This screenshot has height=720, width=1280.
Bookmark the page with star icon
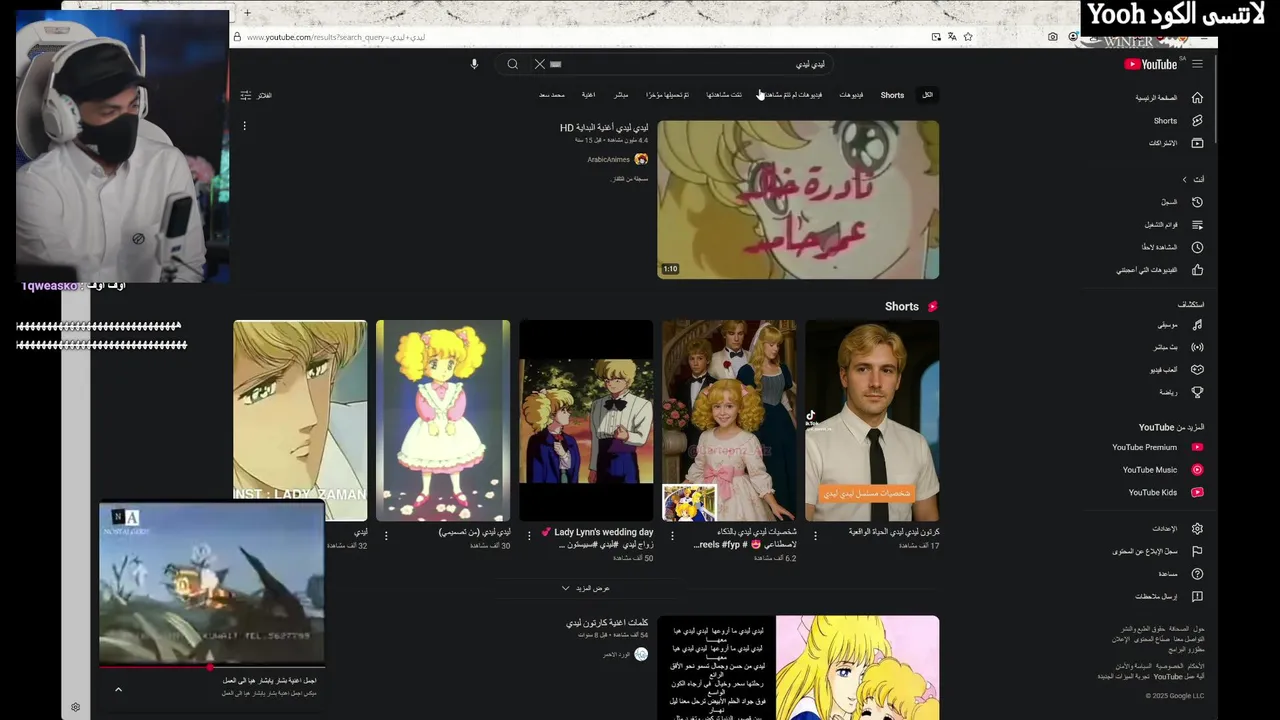(x=968, y=37)
